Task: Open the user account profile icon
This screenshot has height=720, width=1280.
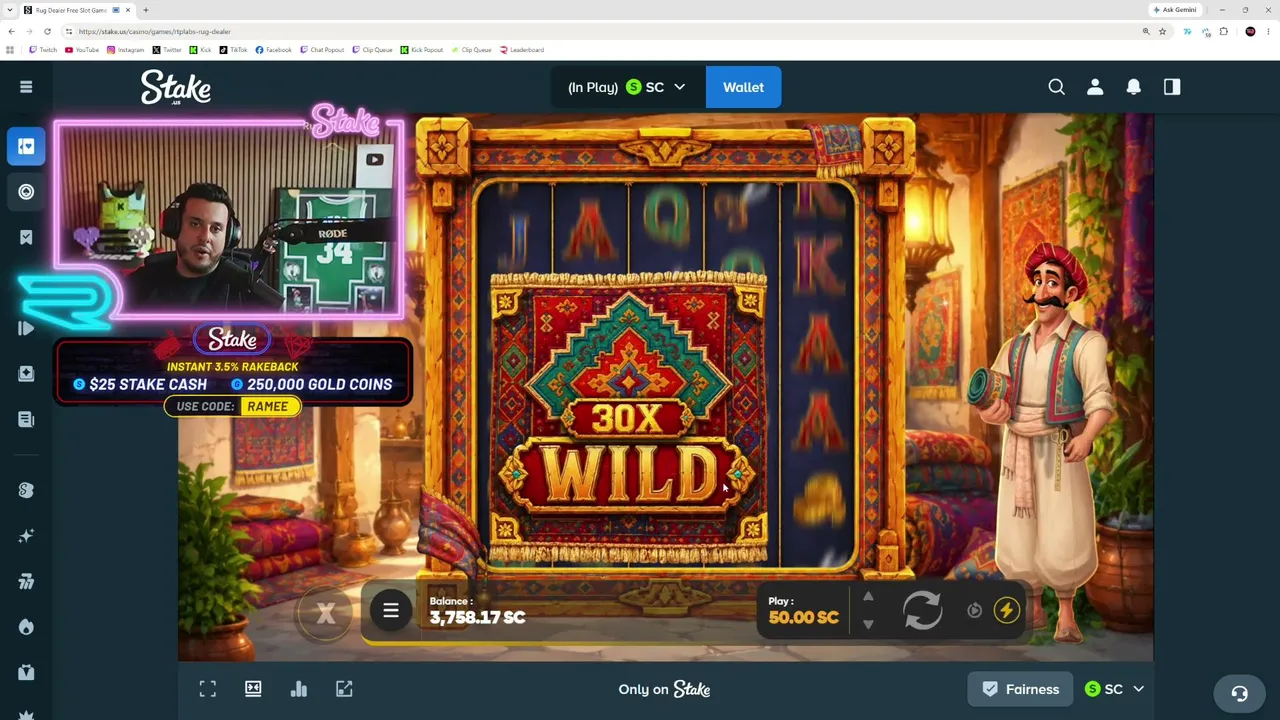Action: point(1095,87)
